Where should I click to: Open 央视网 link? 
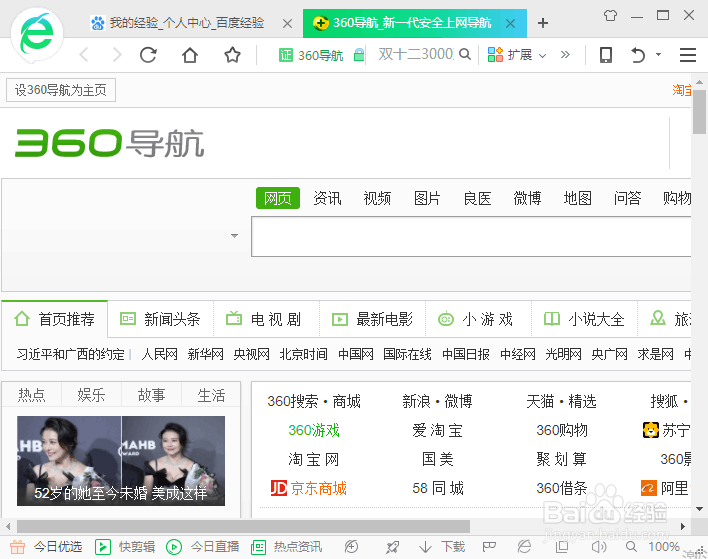click(251, 354)
